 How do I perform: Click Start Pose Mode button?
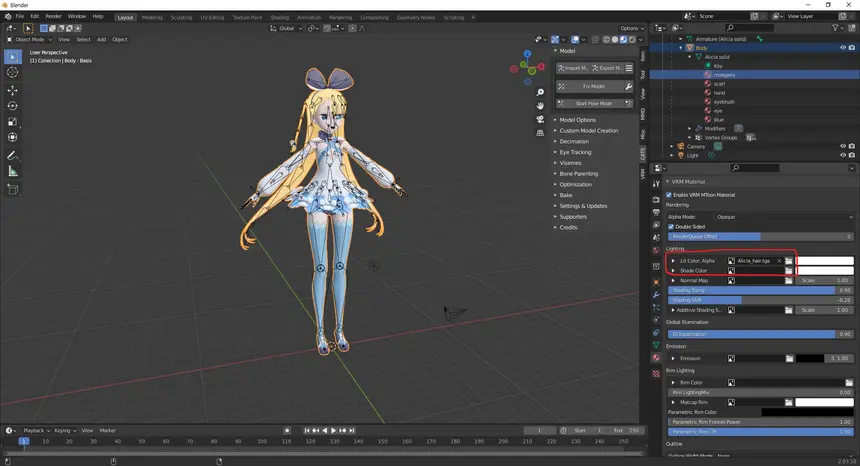click(x=594, y=104)
